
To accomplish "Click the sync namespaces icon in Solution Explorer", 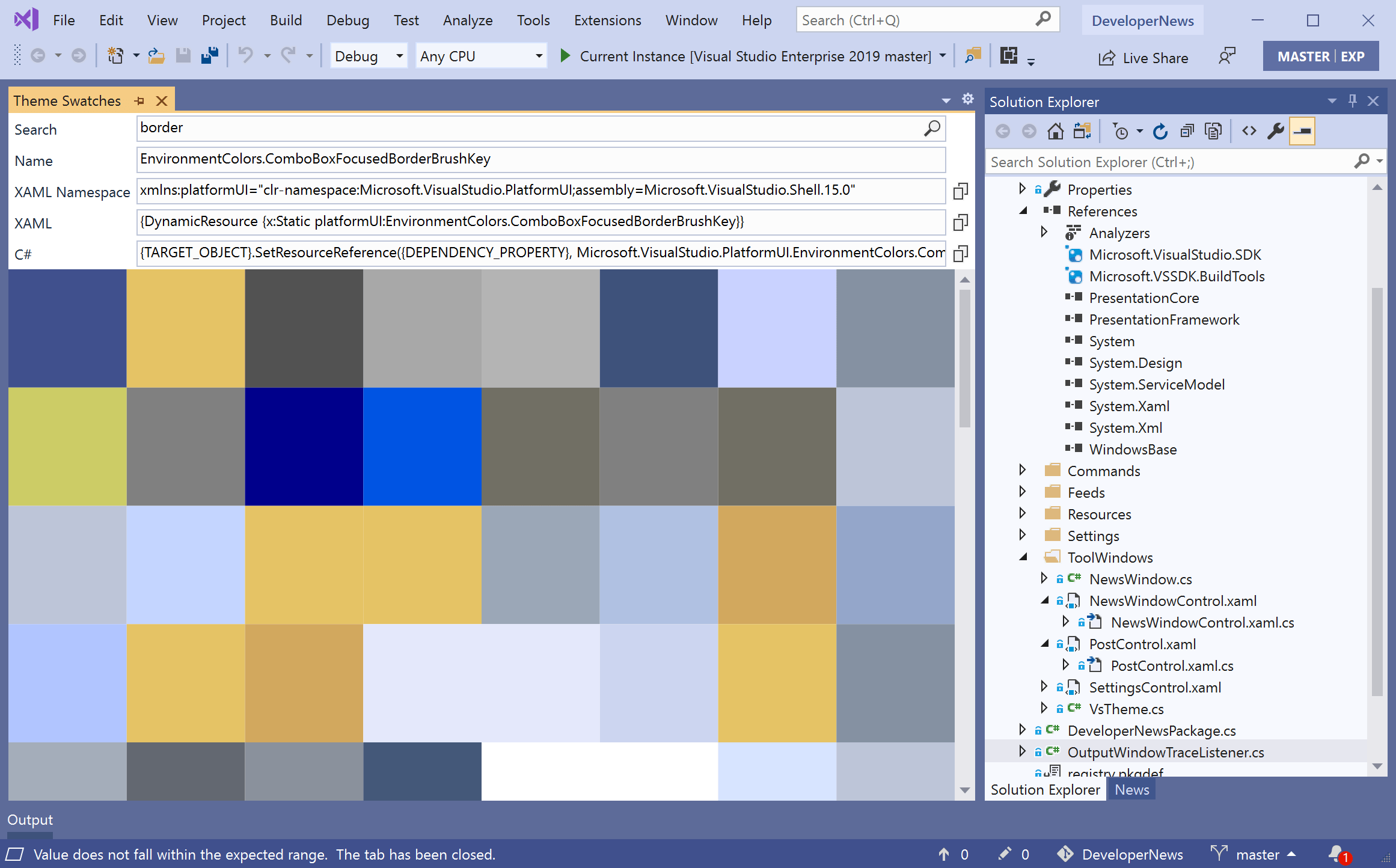I will (x=1082, y=131).
